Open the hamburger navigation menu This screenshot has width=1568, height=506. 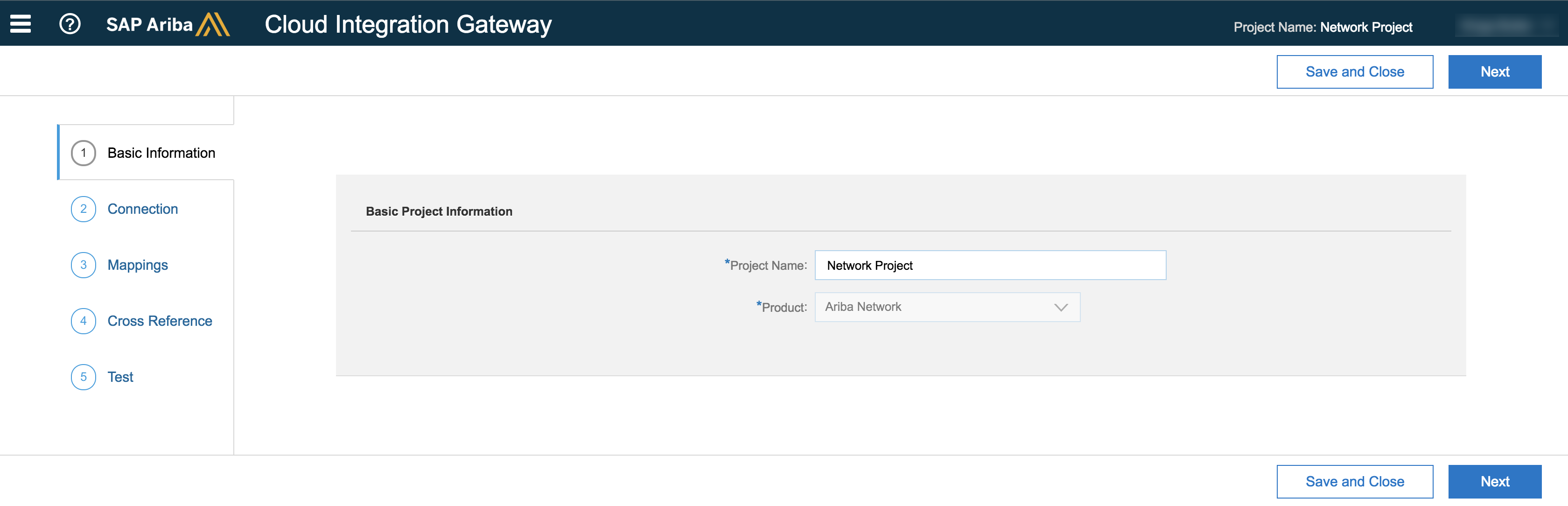(21, 24)
